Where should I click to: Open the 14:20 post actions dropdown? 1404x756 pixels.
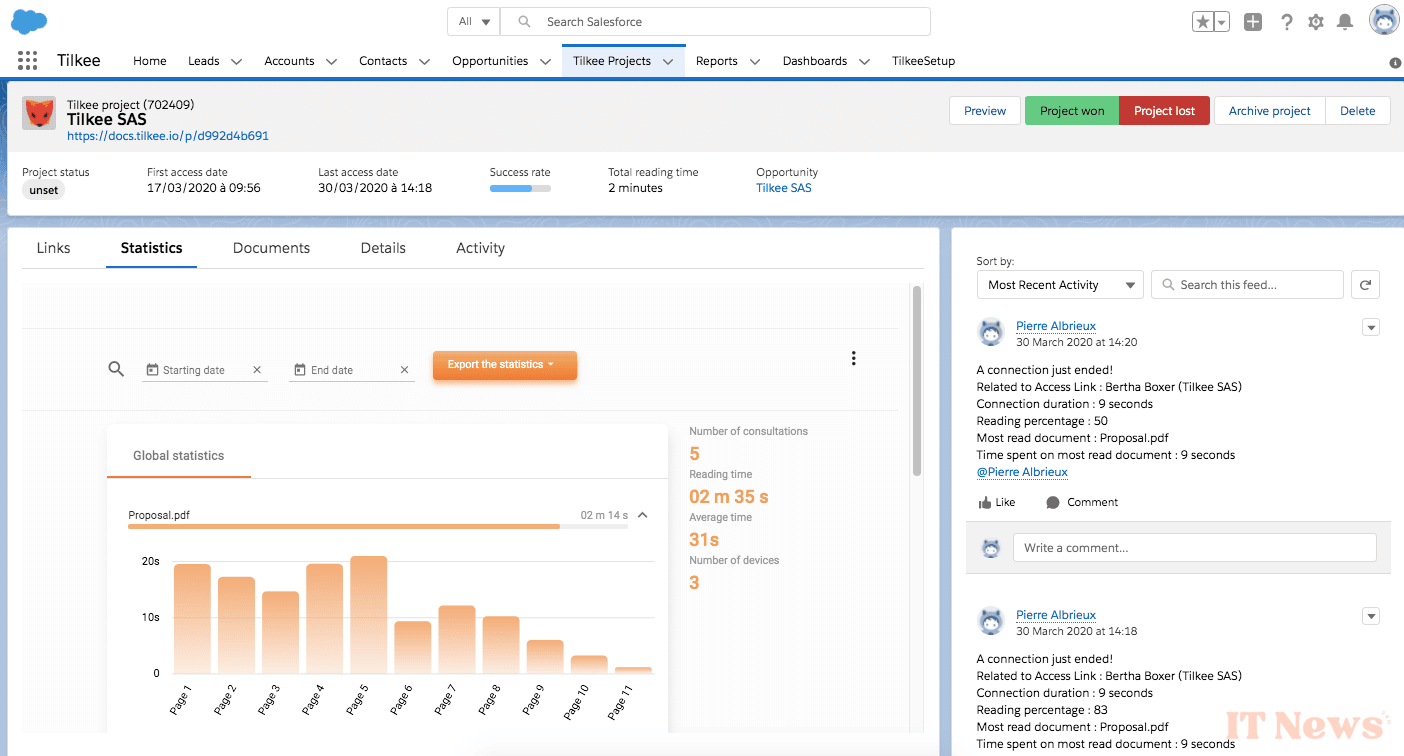[1371, 327]
